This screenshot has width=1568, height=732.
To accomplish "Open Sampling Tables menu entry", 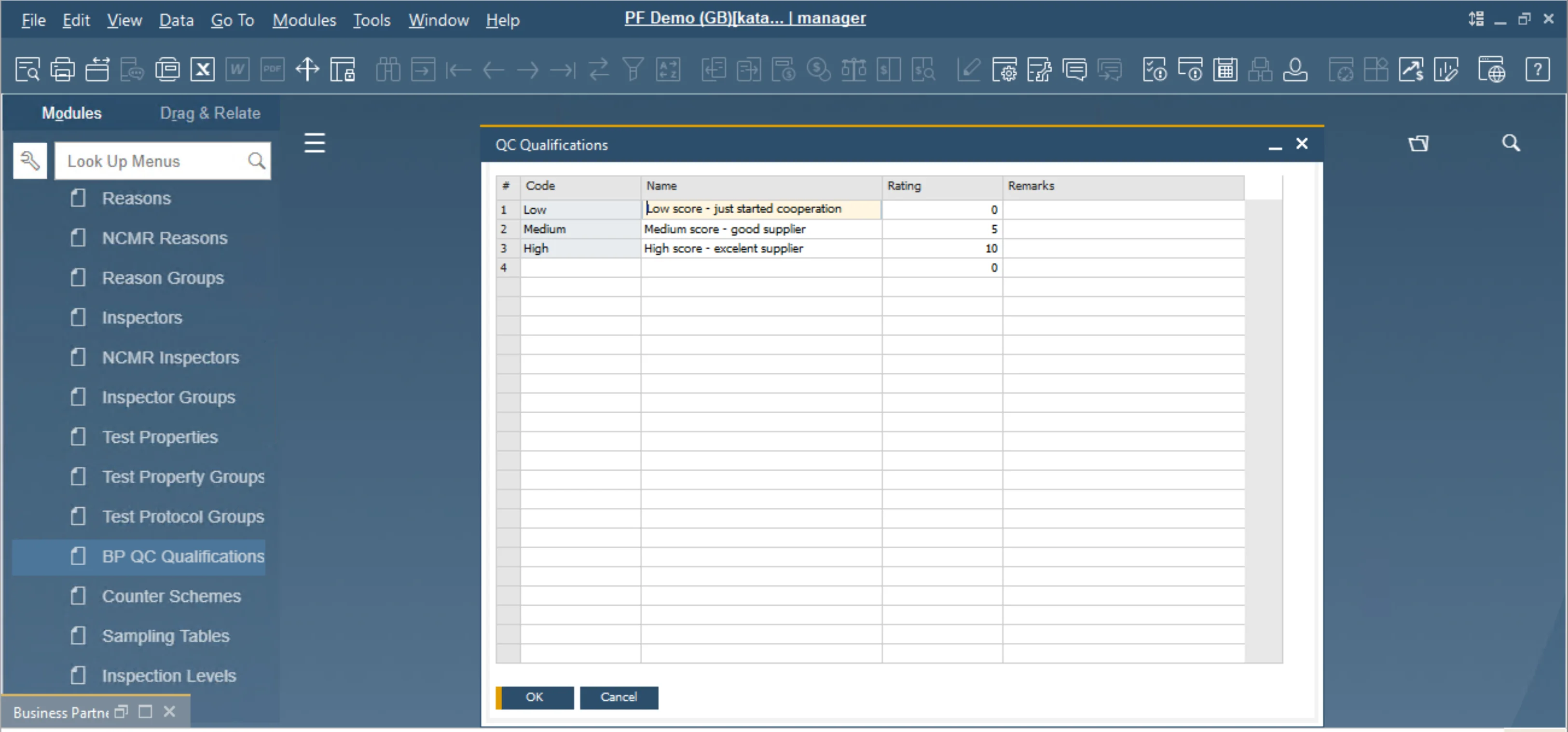I will pyautogui.click(x=165, y=636).
